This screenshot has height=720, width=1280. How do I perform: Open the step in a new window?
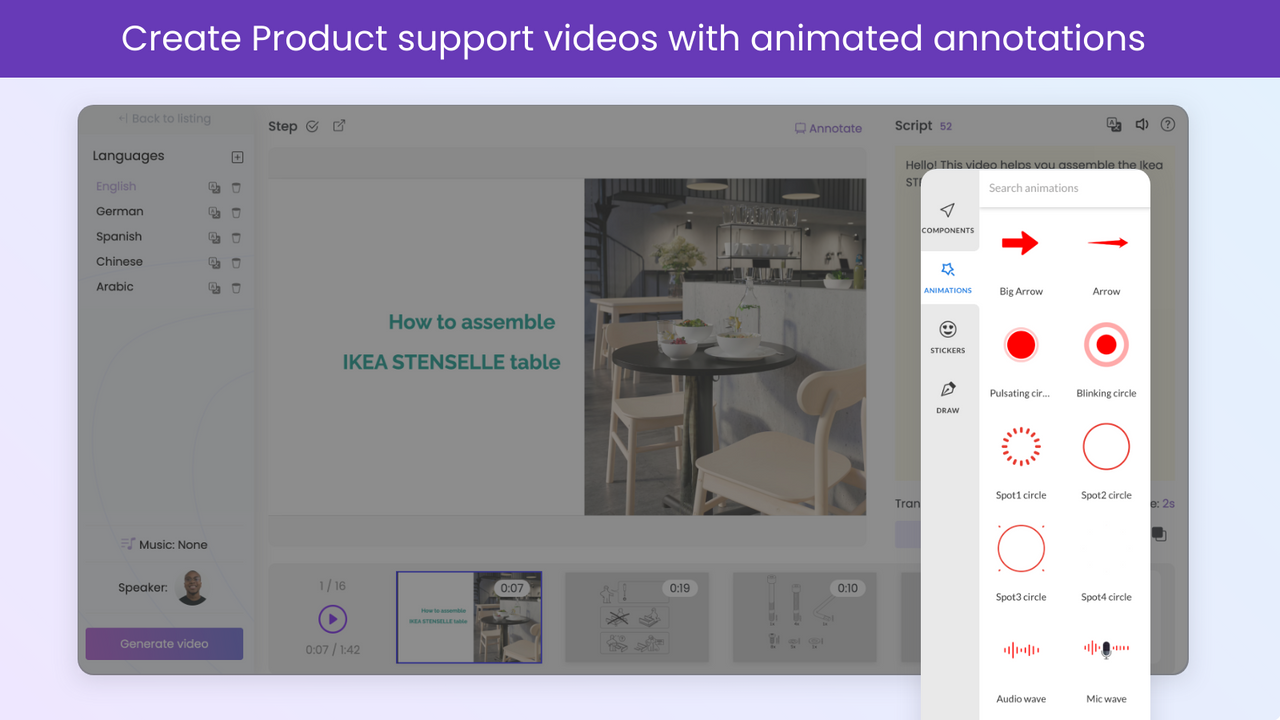pyautogui.click(x=339, y=126)
